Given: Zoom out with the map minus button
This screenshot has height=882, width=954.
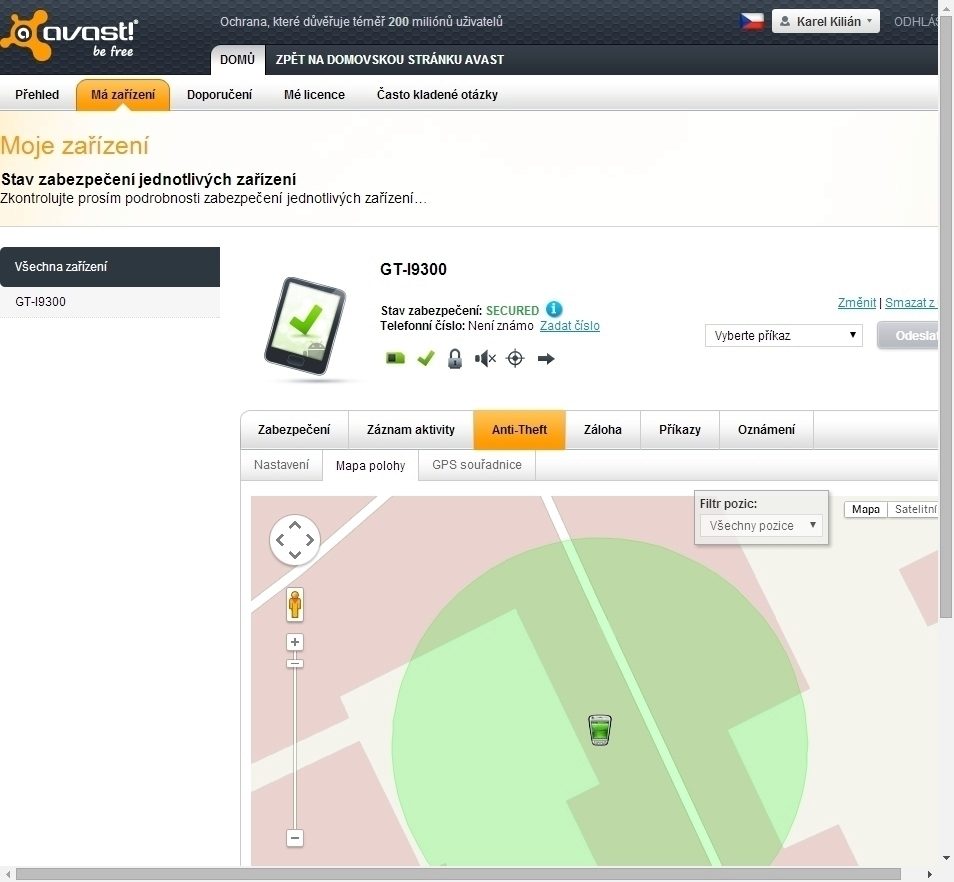Looking at the screenshot, I should click(295, 838).
